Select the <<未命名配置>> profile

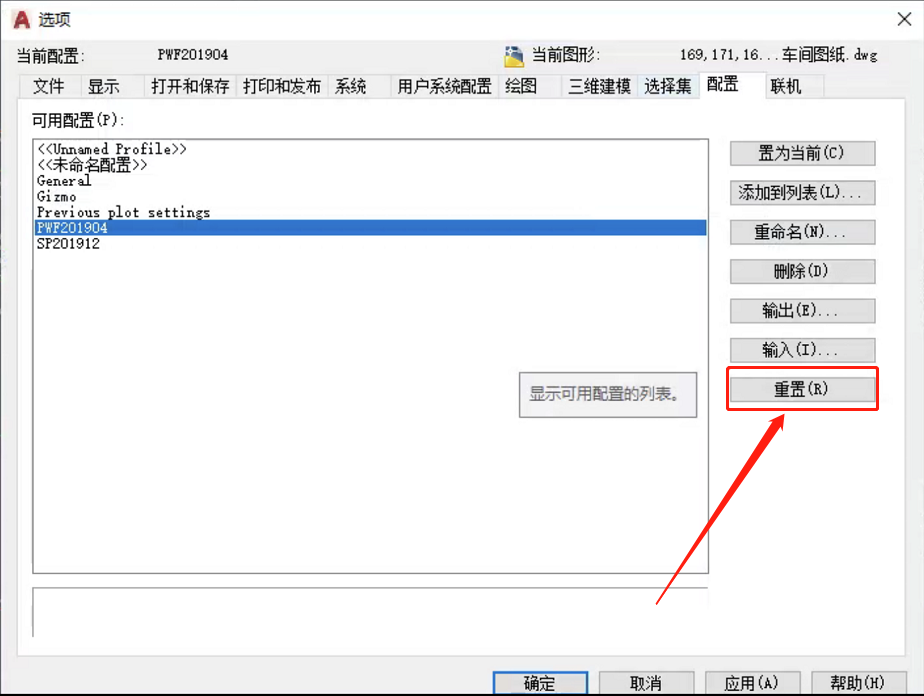371,165
